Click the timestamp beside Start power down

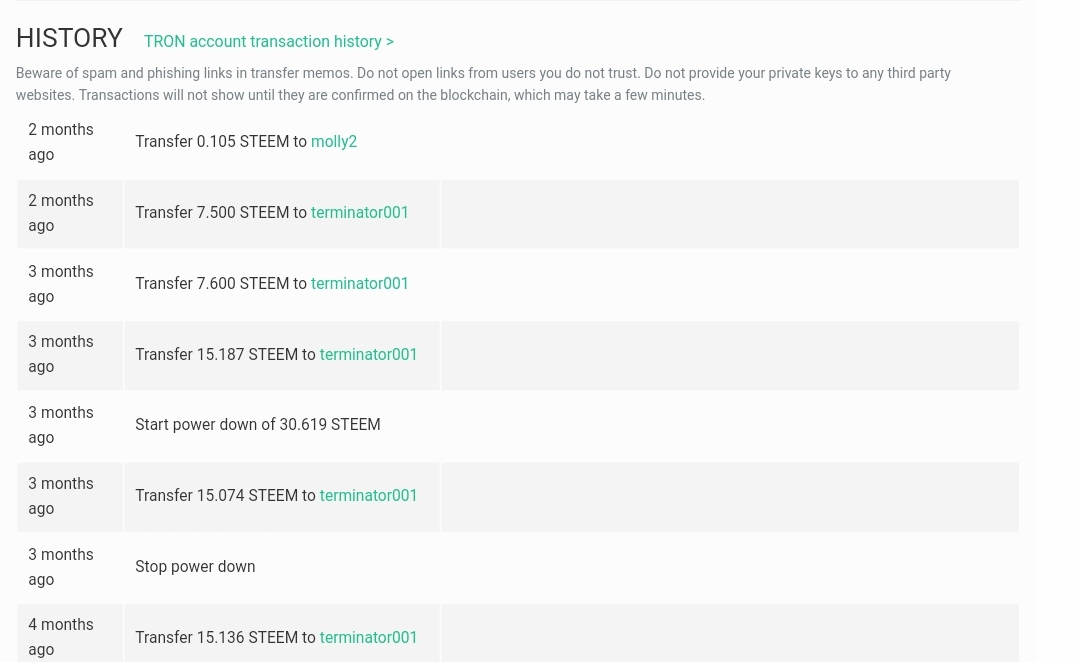60,425
